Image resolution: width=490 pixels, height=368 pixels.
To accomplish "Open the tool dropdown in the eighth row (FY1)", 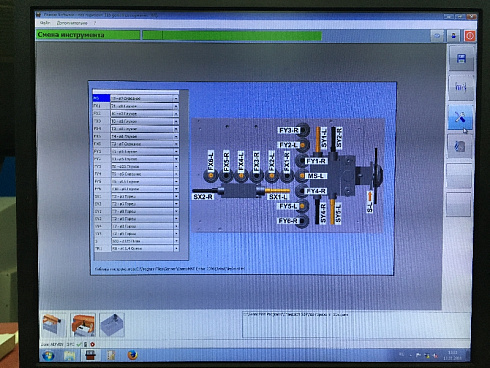I will click(176, 151).
